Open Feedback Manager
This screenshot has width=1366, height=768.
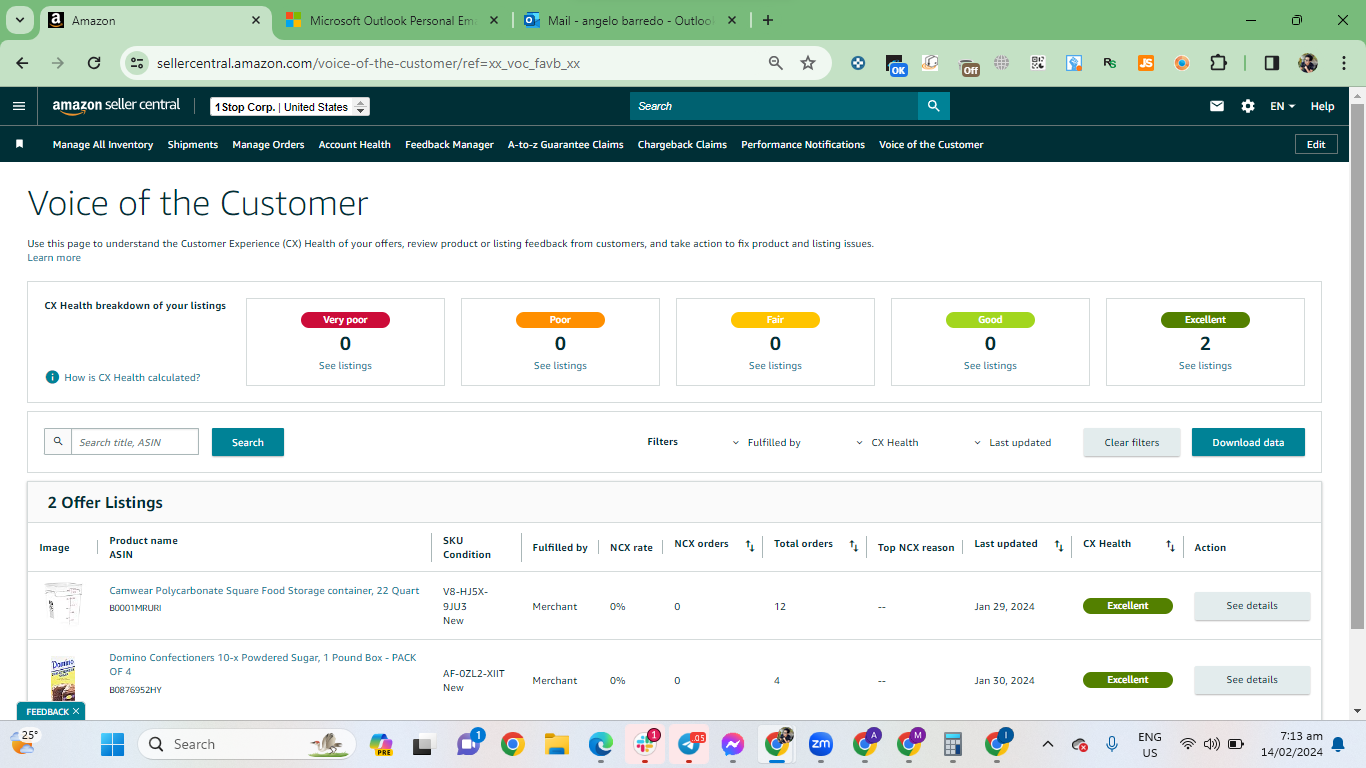[x=449, y=144]
